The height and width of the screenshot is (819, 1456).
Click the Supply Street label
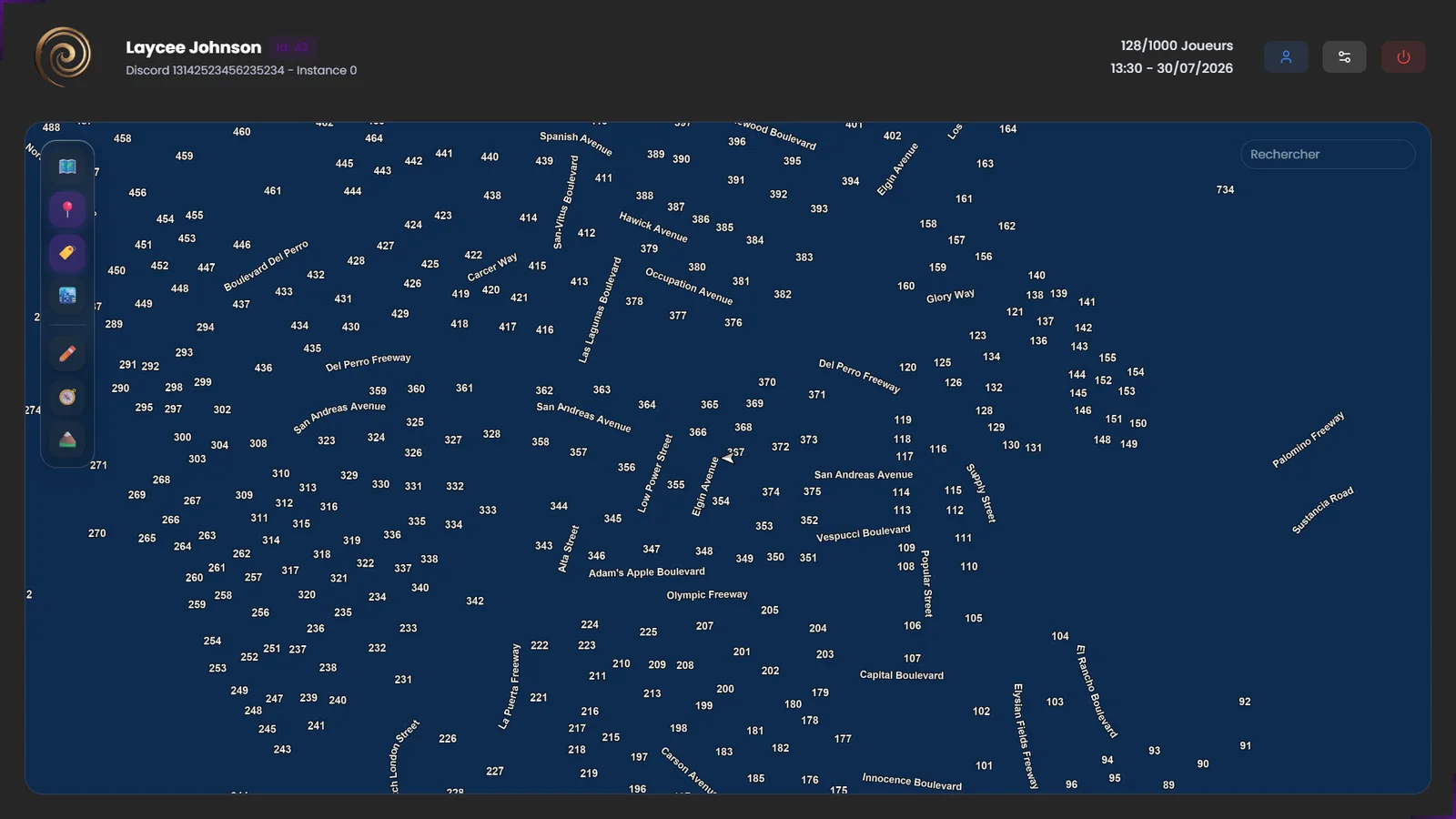point(981,493)
